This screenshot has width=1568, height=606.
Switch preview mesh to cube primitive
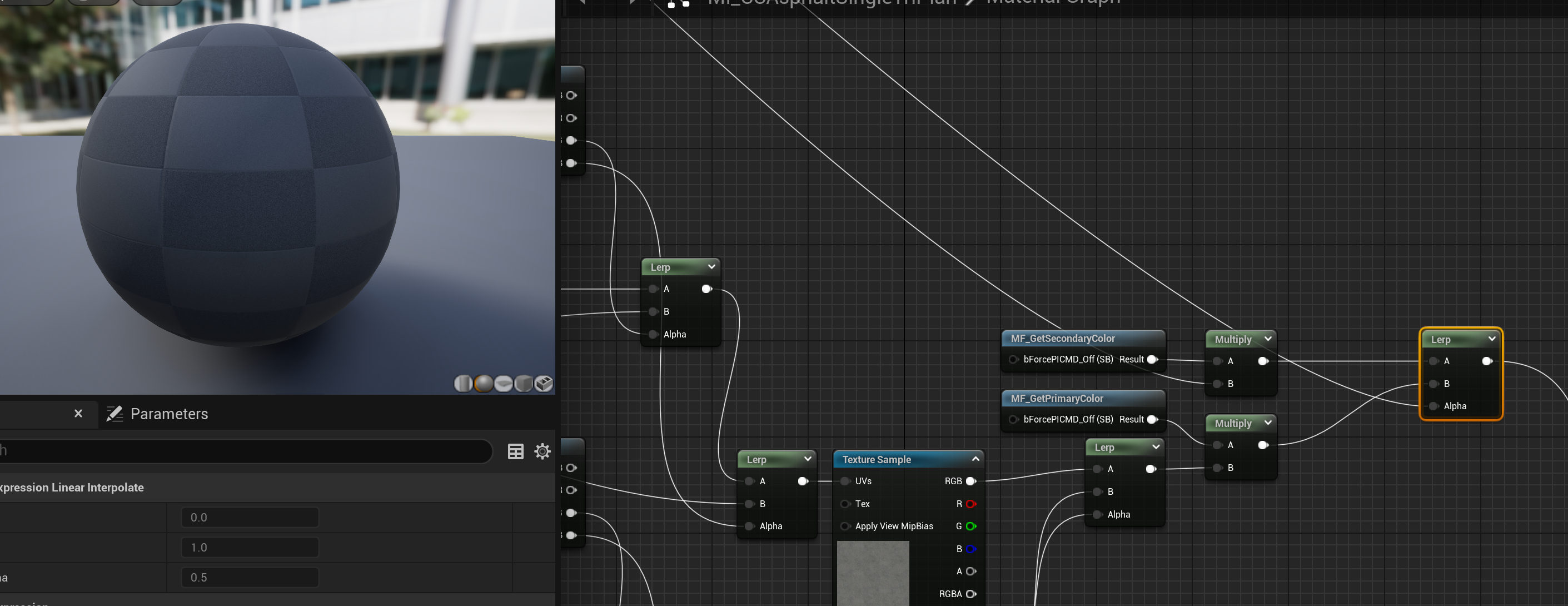[524, 384]
